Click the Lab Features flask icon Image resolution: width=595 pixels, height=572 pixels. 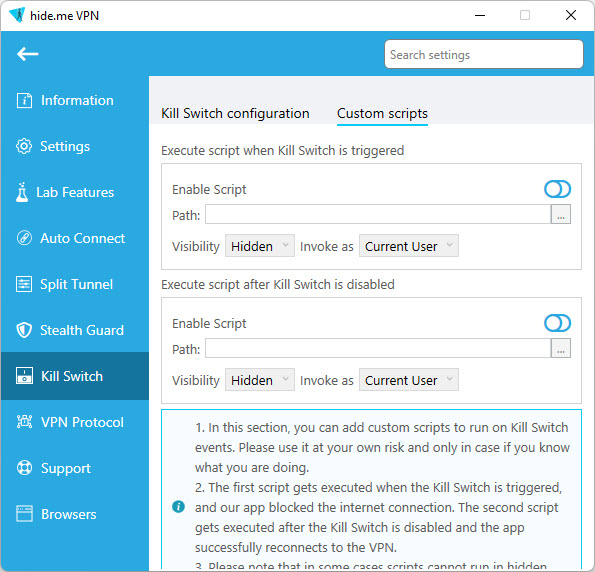(22, 192)
